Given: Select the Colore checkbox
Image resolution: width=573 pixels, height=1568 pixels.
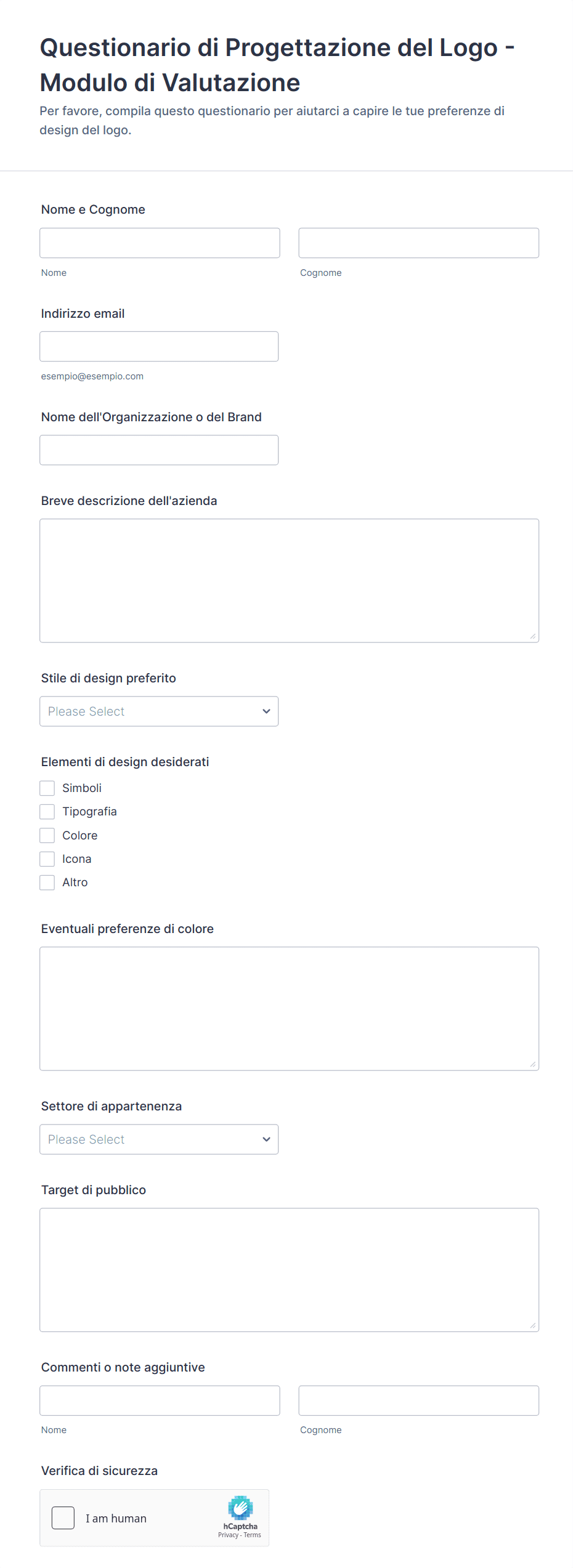Looking at the screenshot, I should click(x=47, y=836).
